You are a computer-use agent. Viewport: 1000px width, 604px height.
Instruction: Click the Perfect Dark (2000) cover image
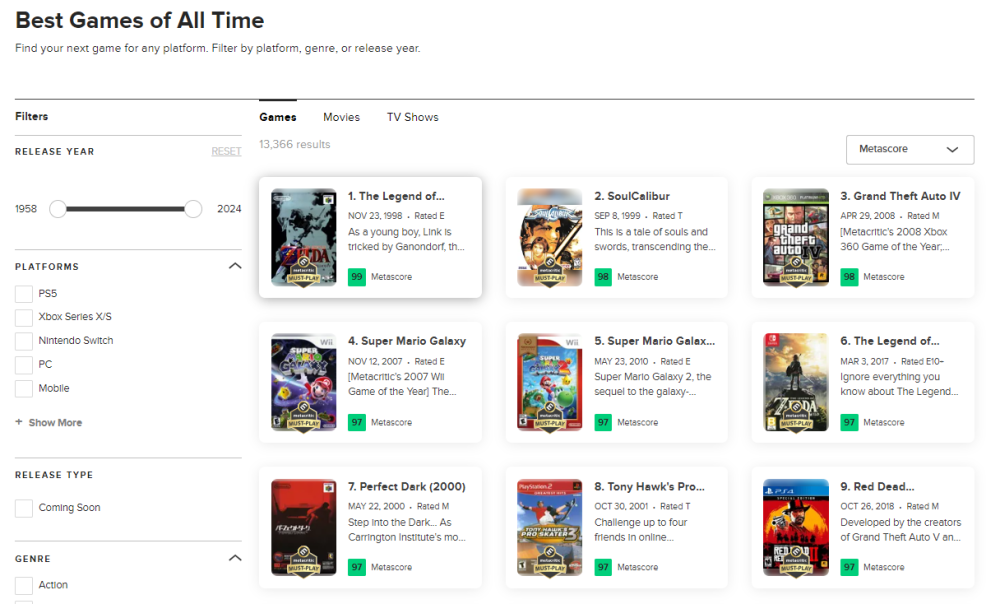click(303, 527)
